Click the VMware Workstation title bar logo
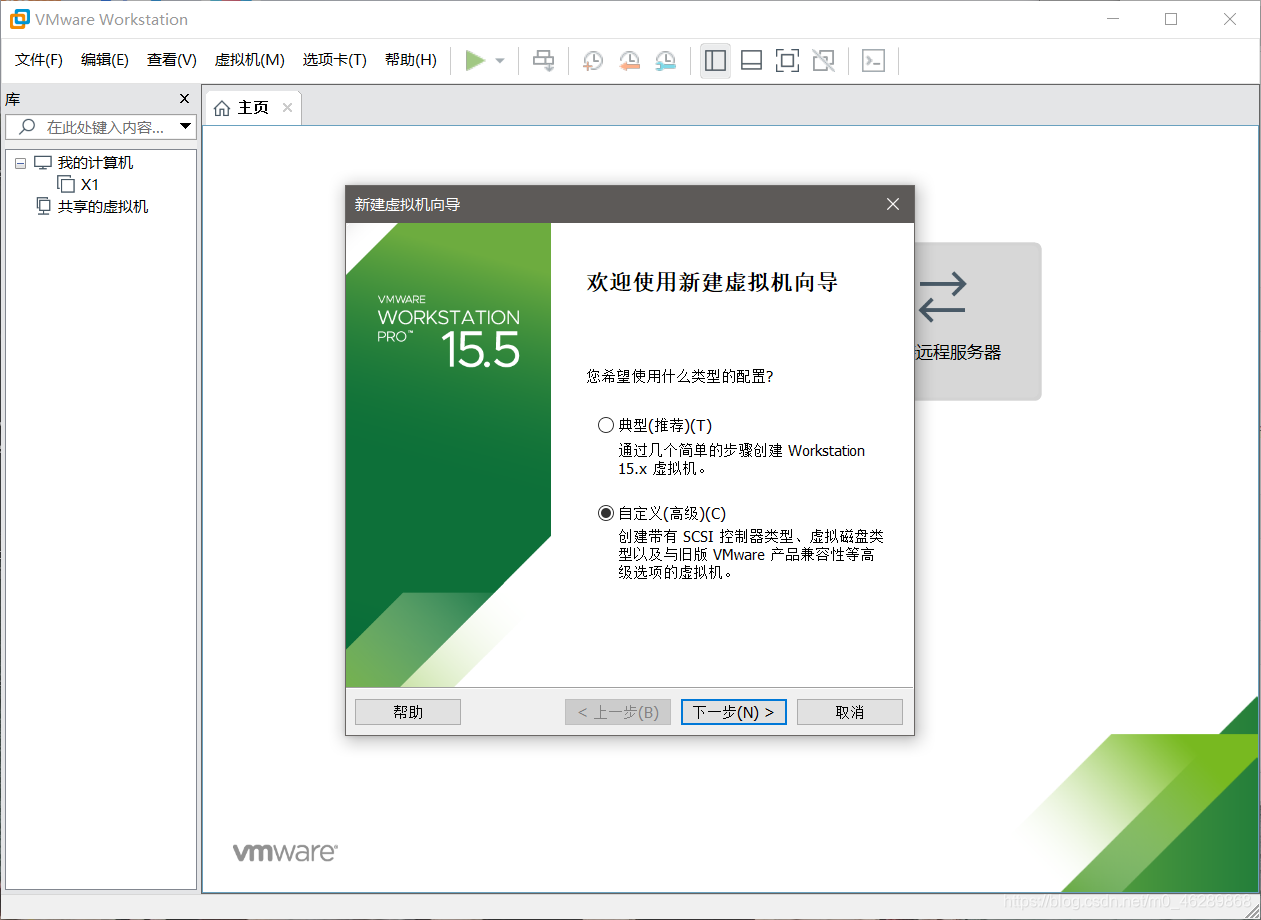The image size is (1261, 920). click(x=19, y=19)
